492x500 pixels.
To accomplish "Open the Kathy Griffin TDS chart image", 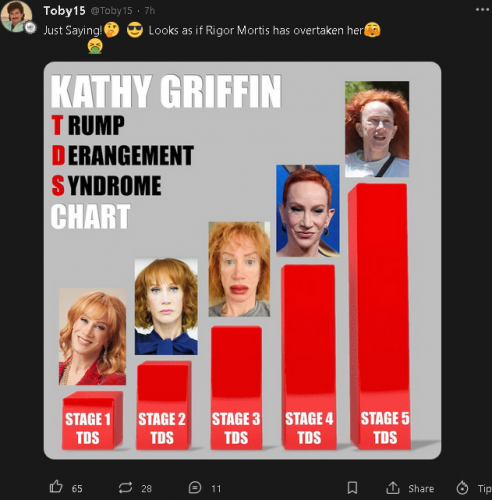I will pyautogui.click(x=242, y=260).
